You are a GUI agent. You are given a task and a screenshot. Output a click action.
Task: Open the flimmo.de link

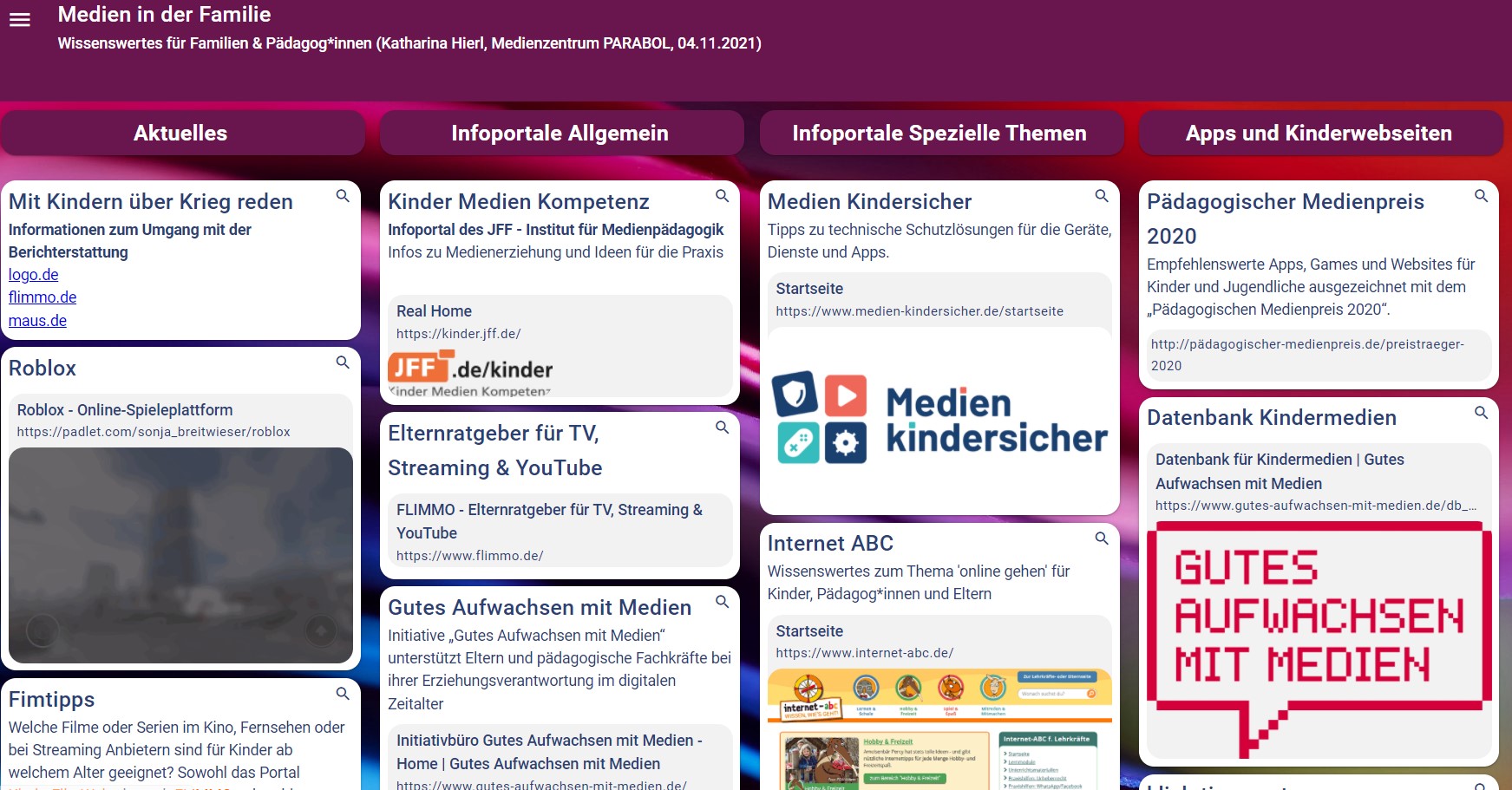point(43,297)
